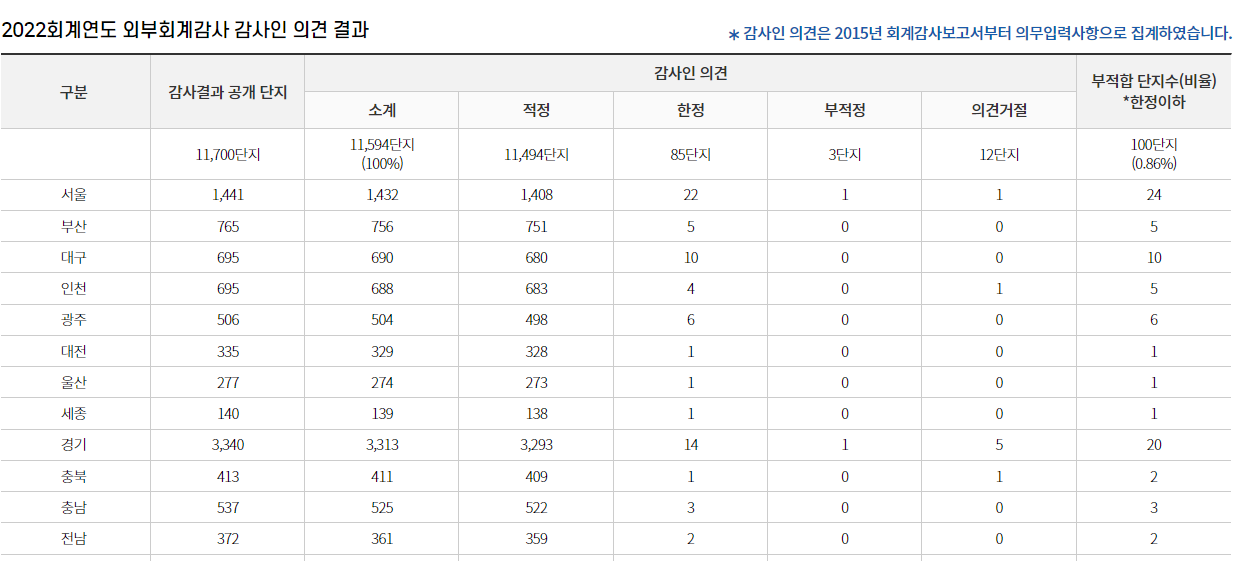Select the 대전 소계 value '329'
This screenshot has height=562, width=1258.
pyautogui.click(x=382, y=352)
